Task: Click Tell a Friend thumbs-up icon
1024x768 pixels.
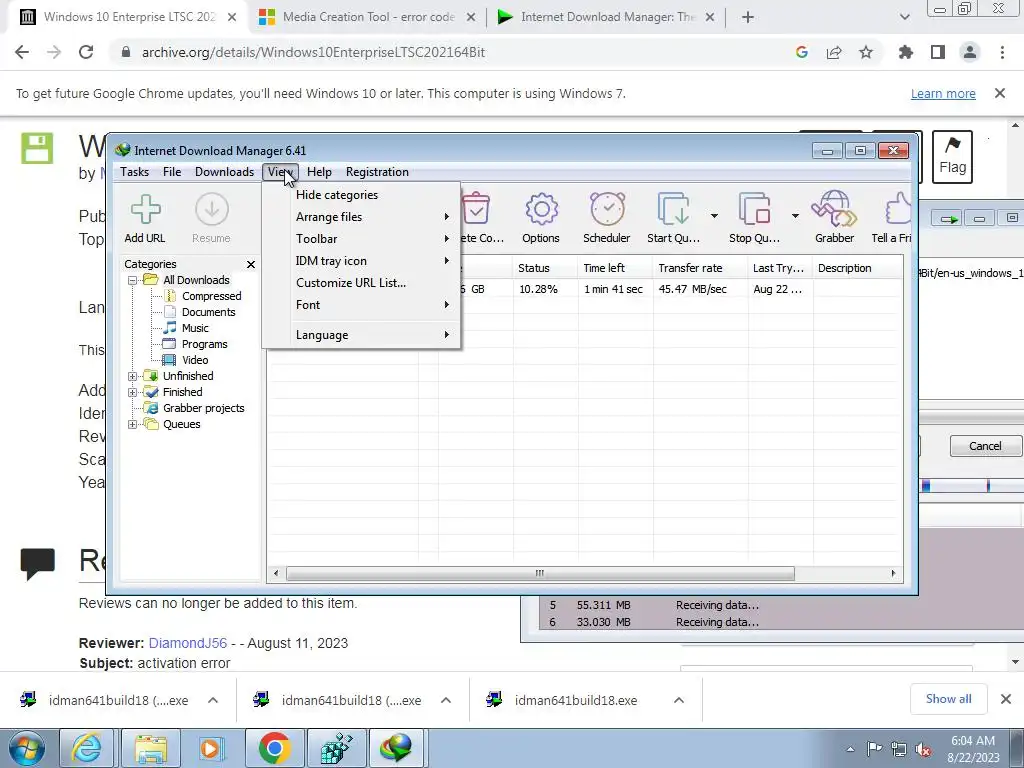Action: coord(892,219)
